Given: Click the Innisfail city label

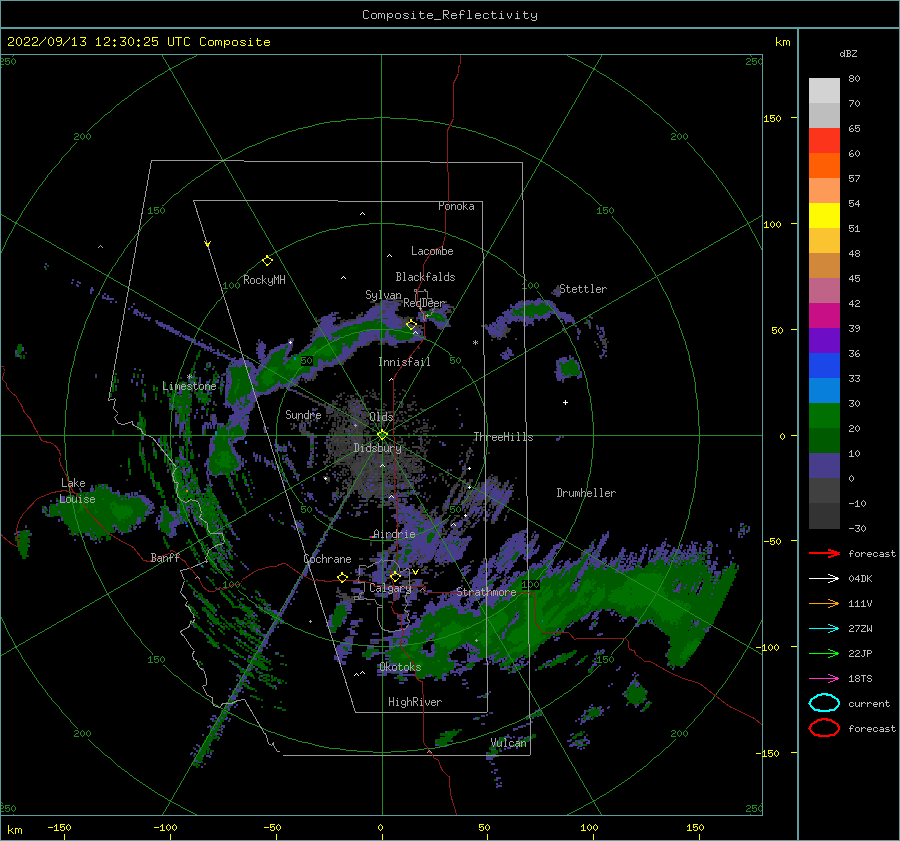Looking at the screenshot, I should (404, 362).
